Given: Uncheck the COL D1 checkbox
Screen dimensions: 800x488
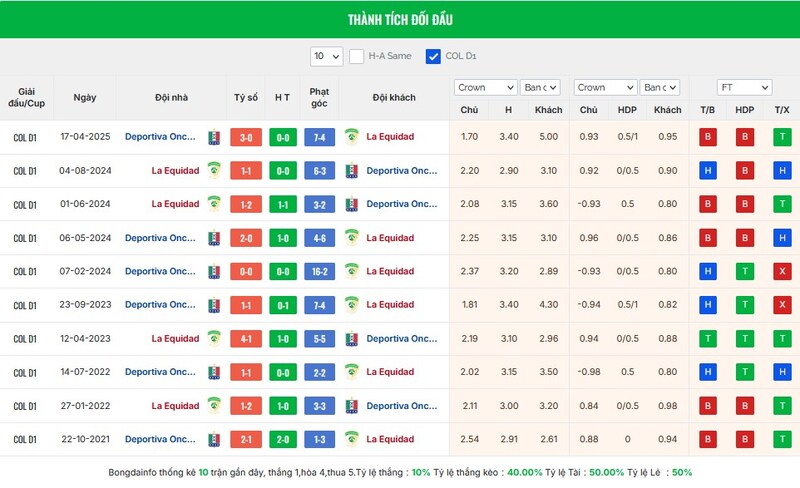Looking at the screenshot, I should click(x=433, y=56).
